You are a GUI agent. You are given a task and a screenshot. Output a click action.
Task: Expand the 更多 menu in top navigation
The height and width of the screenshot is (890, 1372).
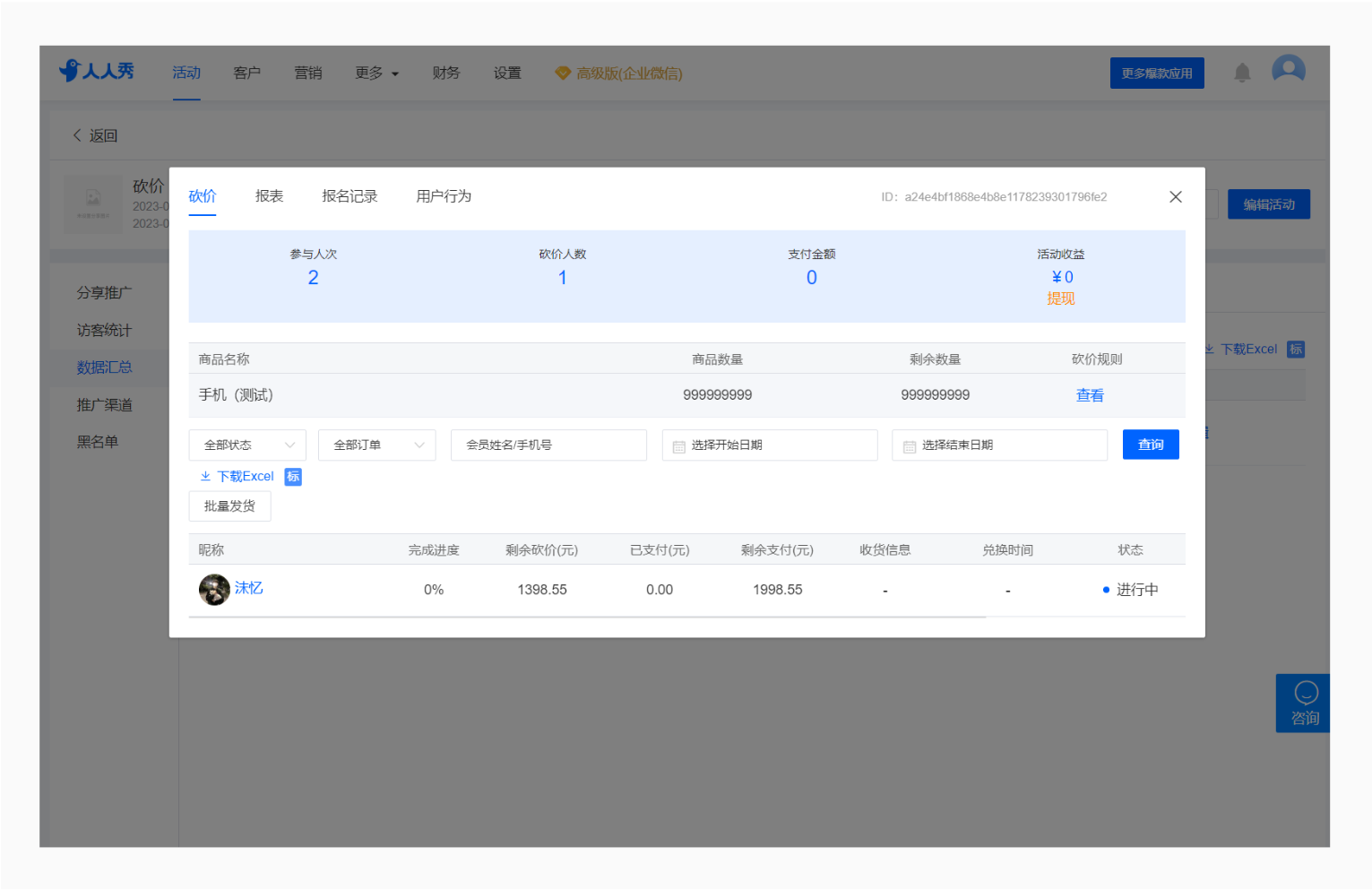point(376,73)
